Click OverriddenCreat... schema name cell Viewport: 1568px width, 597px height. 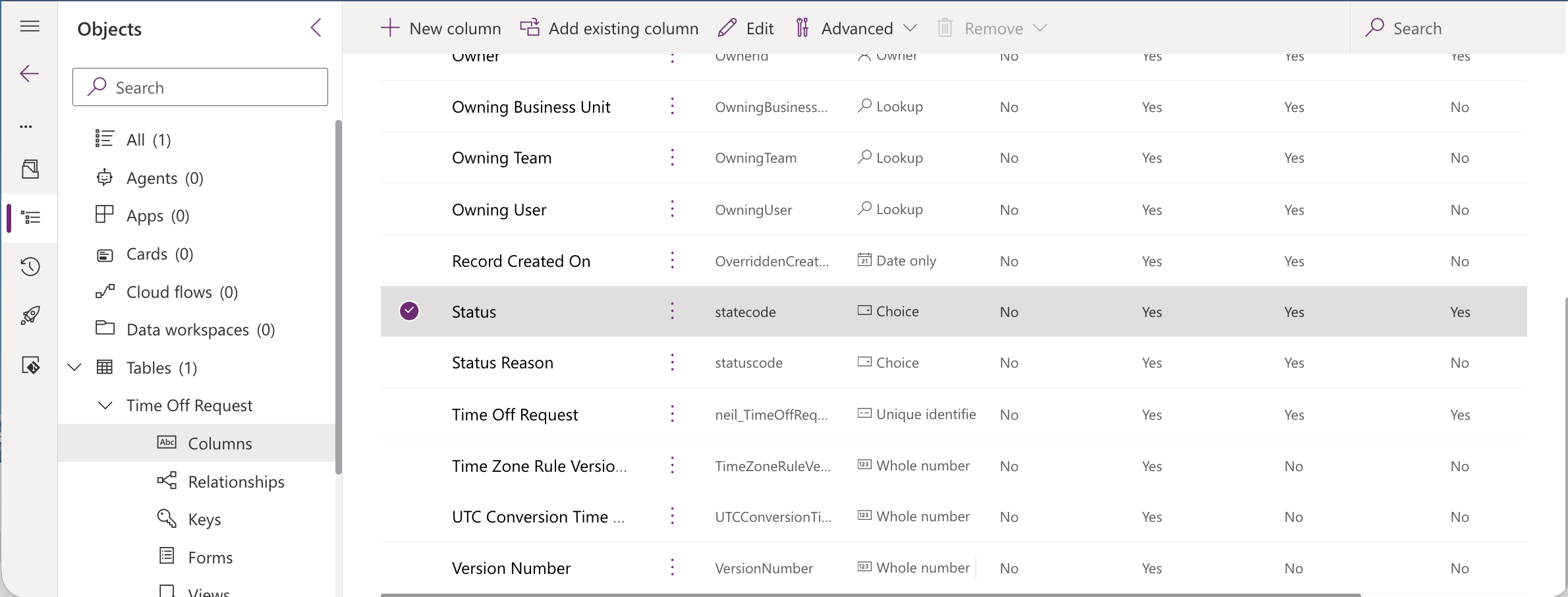point(771,262)
